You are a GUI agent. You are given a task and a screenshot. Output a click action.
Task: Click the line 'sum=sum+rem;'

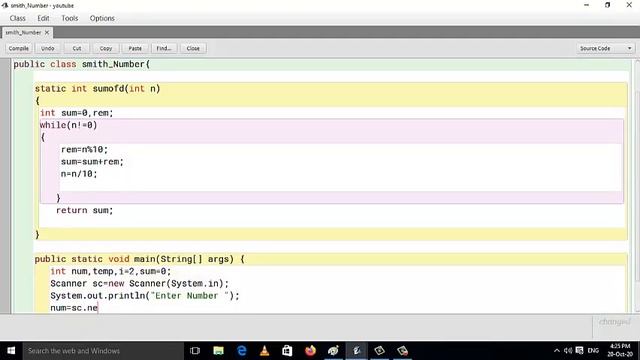click(92, 162)
